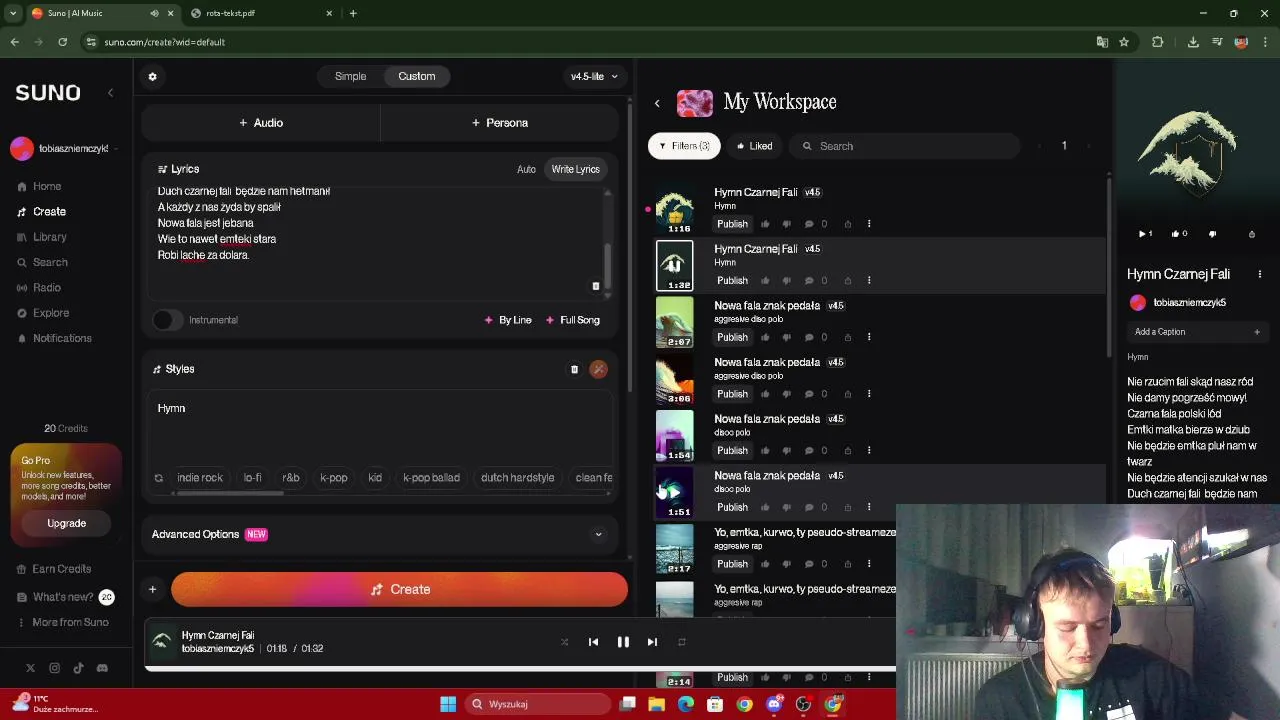Open account menu next to tobiaszniemczyk

point(116,149)
